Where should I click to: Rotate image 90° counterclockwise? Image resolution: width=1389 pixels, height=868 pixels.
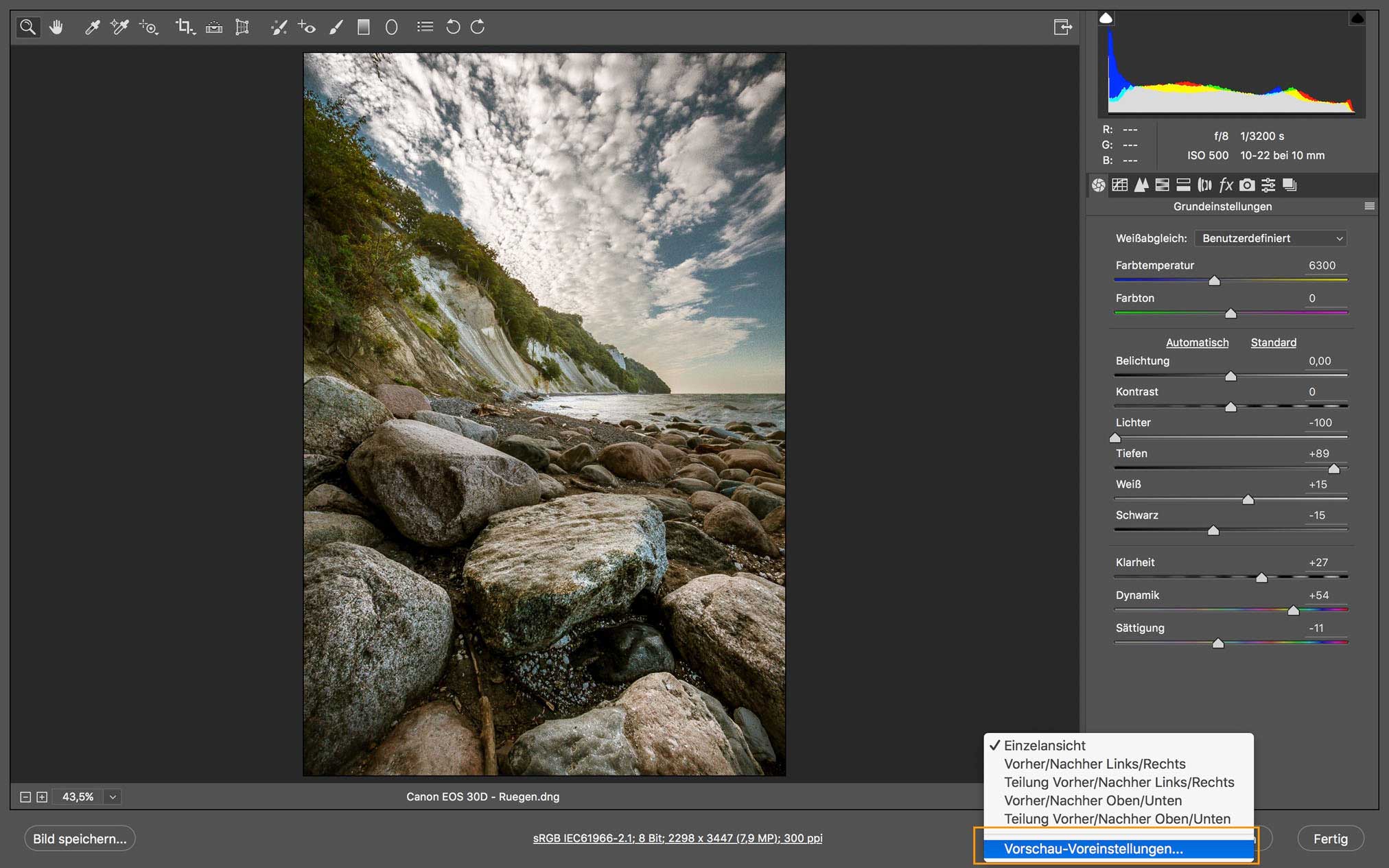click(453, 27)
